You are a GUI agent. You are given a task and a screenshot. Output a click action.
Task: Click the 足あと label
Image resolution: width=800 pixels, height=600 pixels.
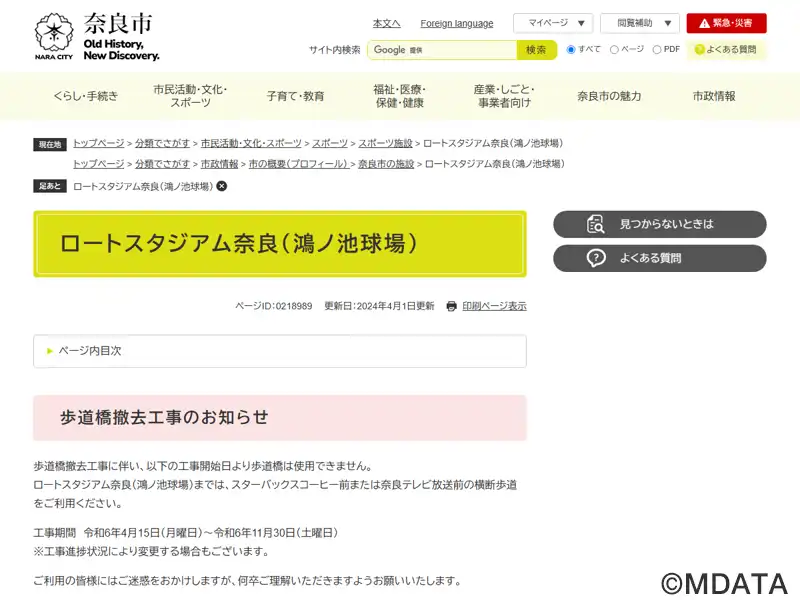(x=50, y=186)
